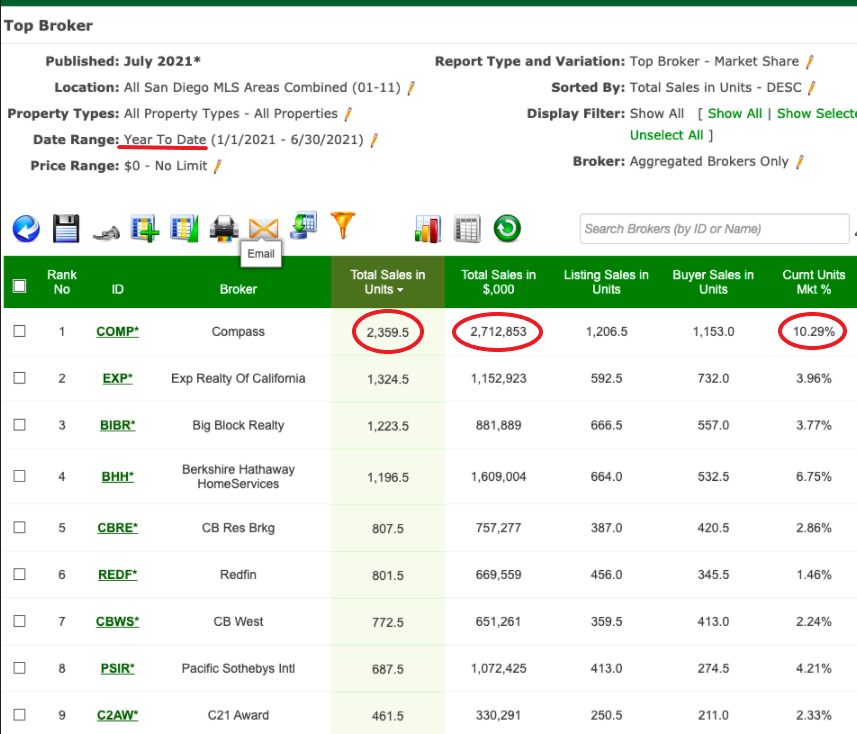Check the Big Block Realty row checkbox

[x=20, y=425]
